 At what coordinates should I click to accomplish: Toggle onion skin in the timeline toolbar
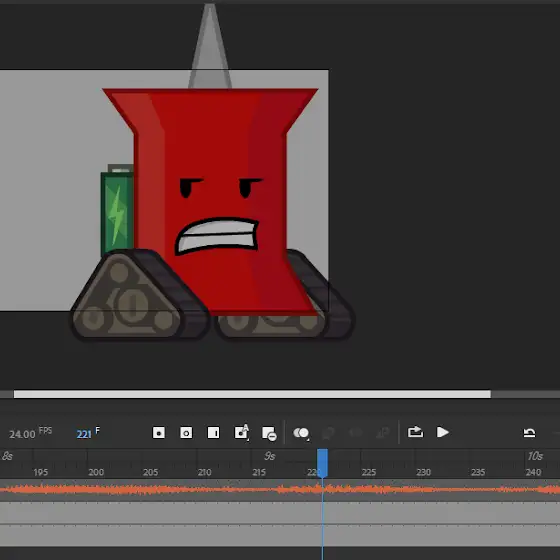301,433
